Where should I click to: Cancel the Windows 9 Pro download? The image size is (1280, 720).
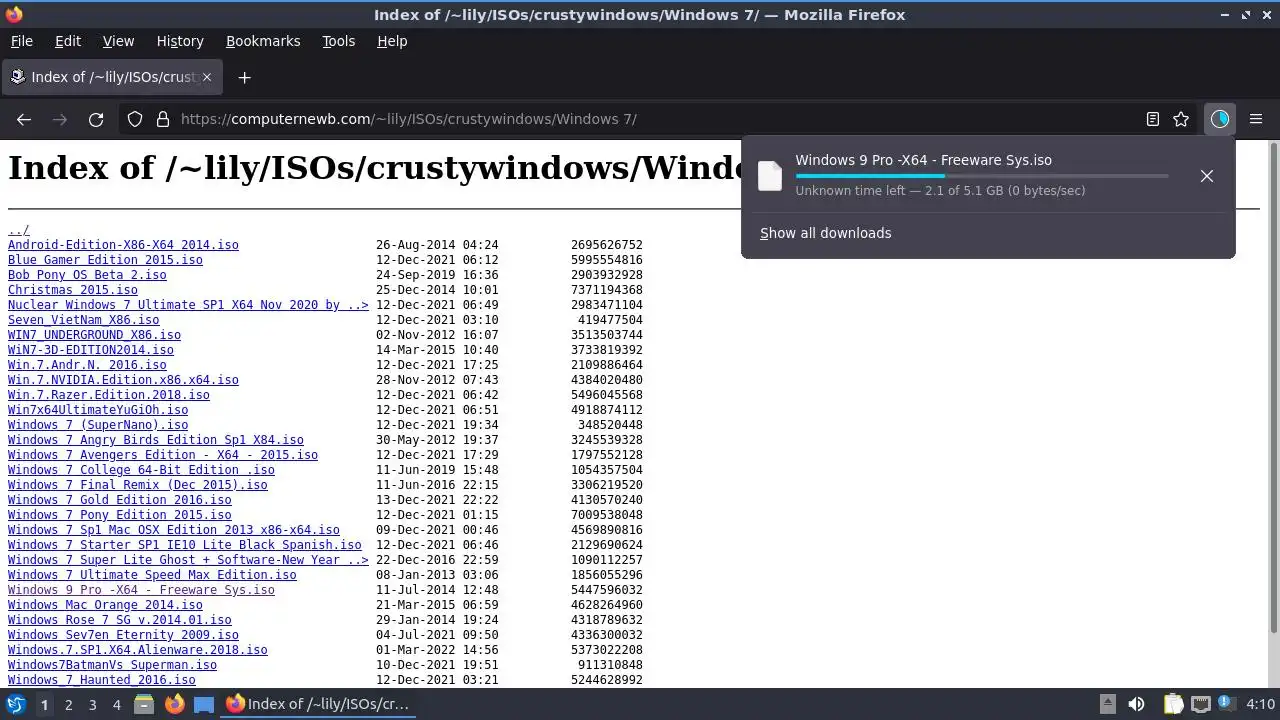(1207, 176)
